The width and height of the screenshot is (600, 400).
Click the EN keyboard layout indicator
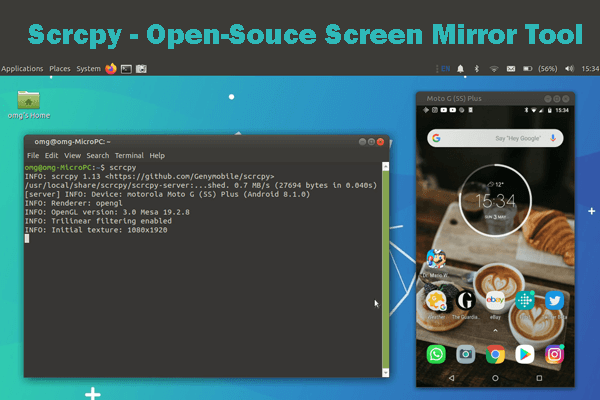(445, 69)
